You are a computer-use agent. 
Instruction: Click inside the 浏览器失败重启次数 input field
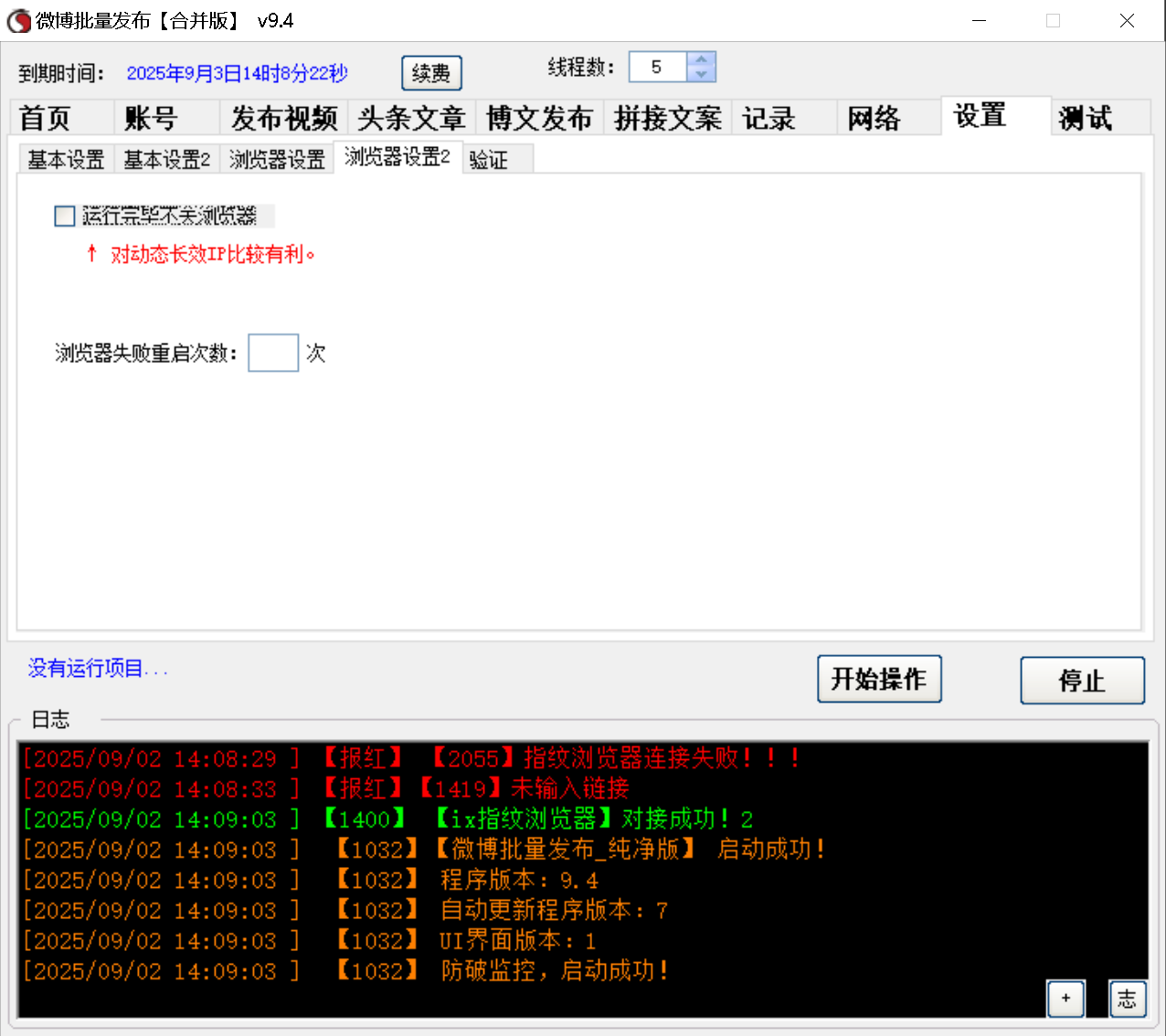click(x=272, y=353)
